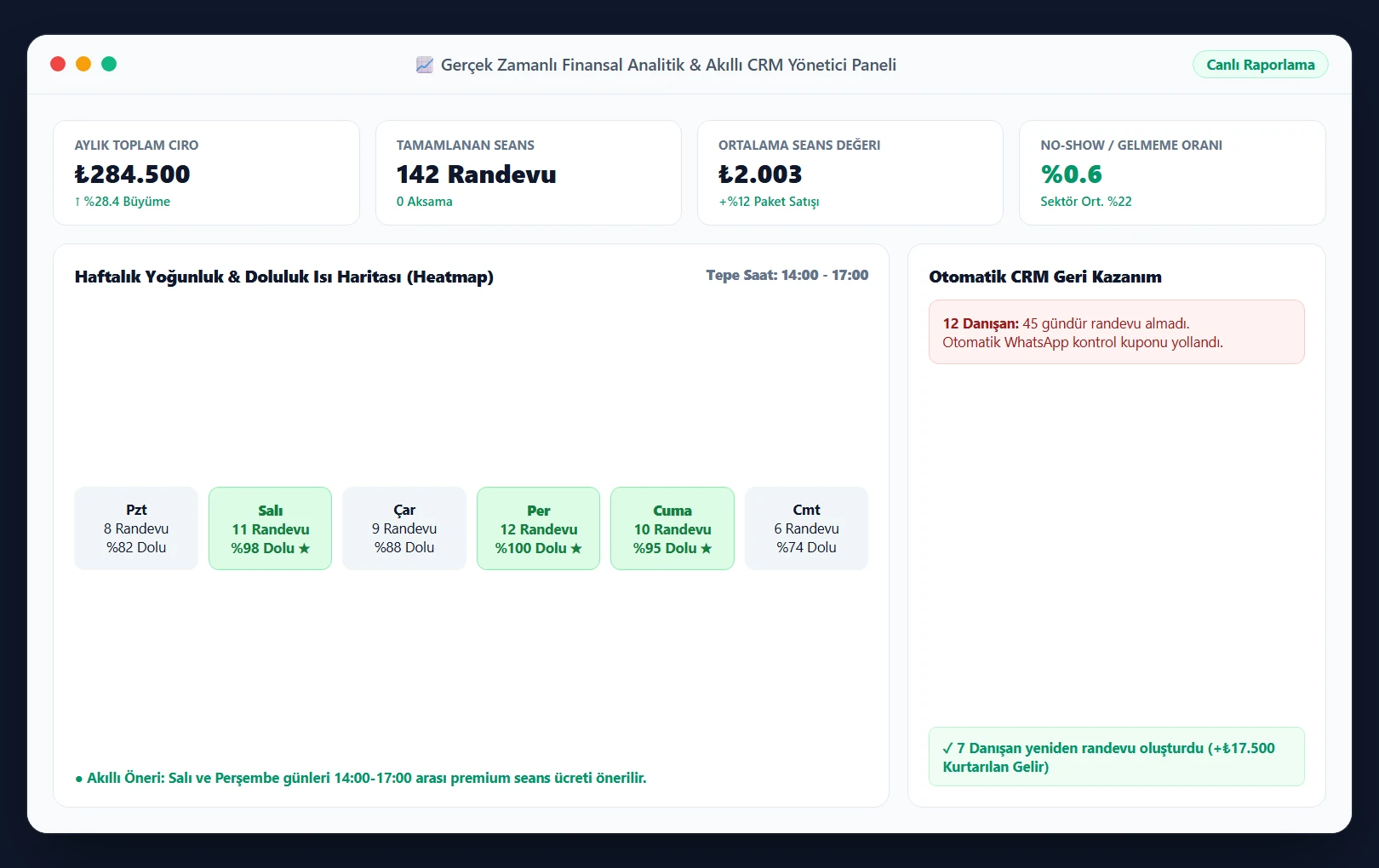Select the ₺284.500 revenue value
The height and width of the screenshot is (868, 1379).
tap(133, 174)
